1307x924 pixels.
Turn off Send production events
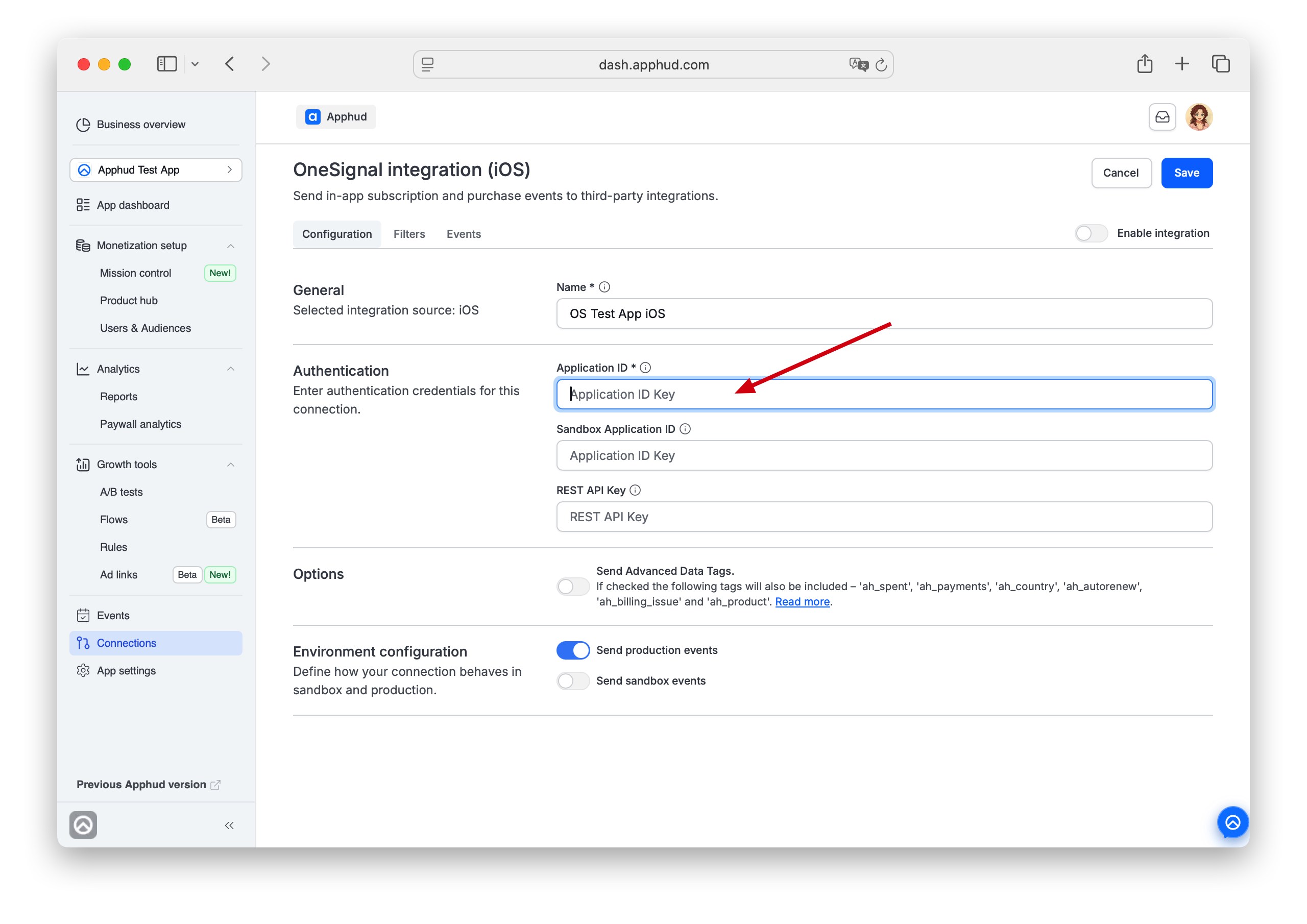pos(573,650)
